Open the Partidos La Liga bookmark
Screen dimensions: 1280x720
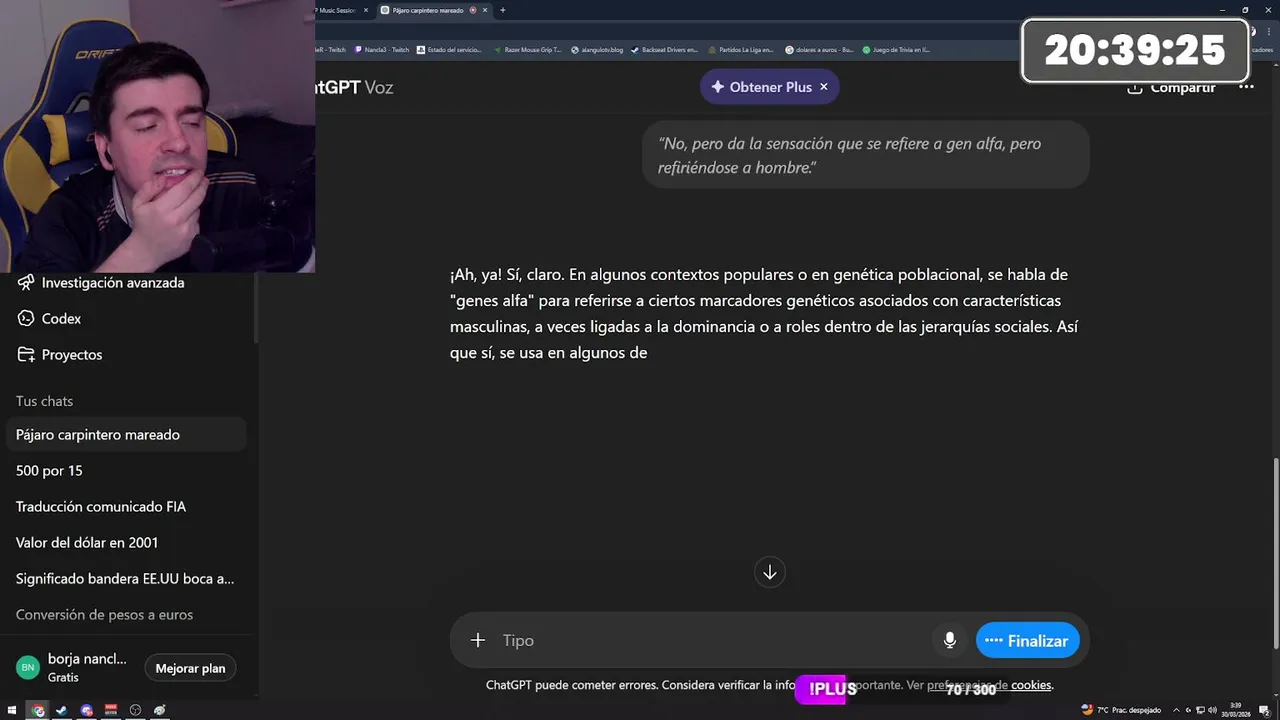(741, 49)
